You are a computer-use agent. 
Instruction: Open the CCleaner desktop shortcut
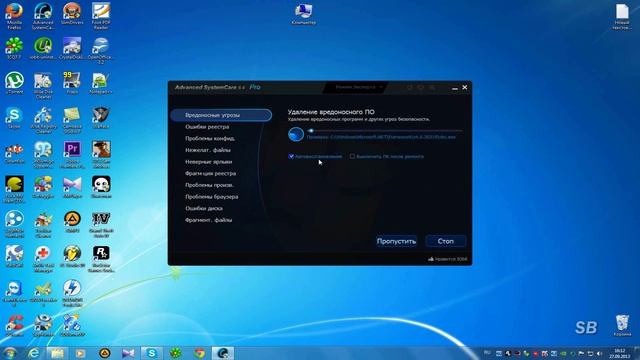coord(14,326)
